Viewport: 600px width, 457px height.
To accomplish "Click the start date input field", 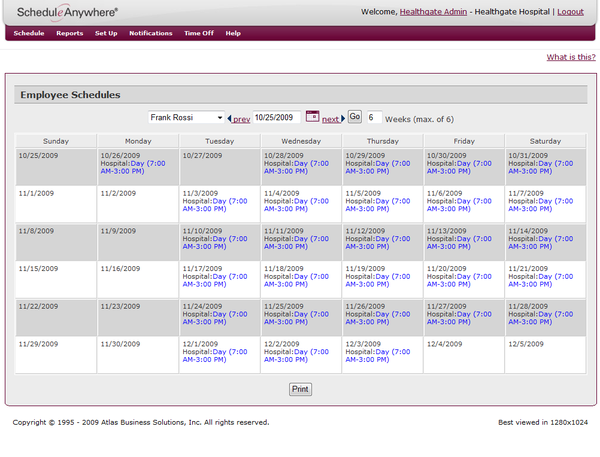I will [x=276, y=117].
